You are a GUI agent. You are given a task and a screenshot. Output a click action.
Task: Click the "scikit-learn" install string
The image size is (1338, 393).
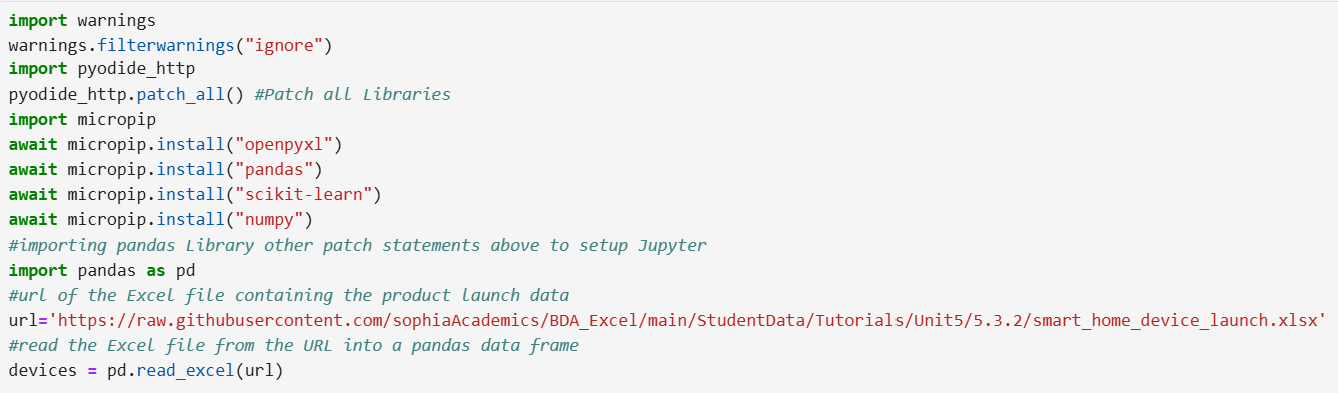click(303, 195)
